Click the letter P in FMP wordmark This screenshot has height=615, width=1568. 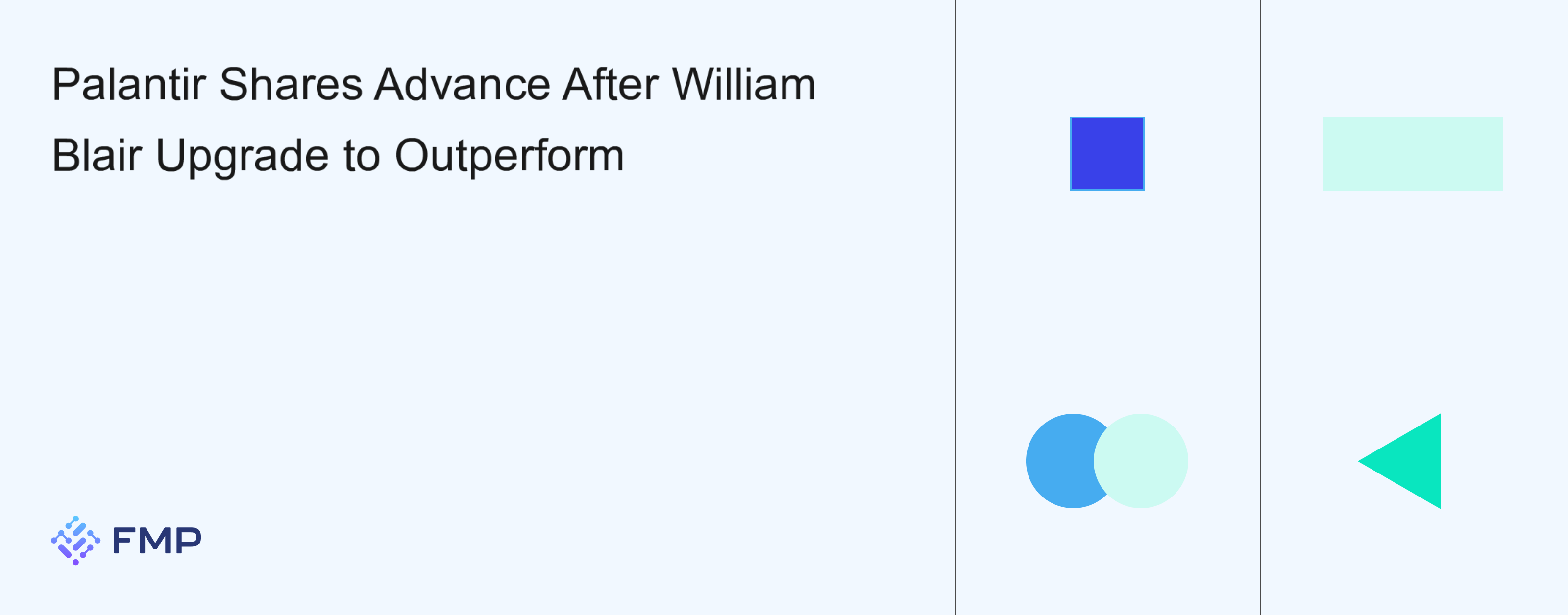(188, 541)
